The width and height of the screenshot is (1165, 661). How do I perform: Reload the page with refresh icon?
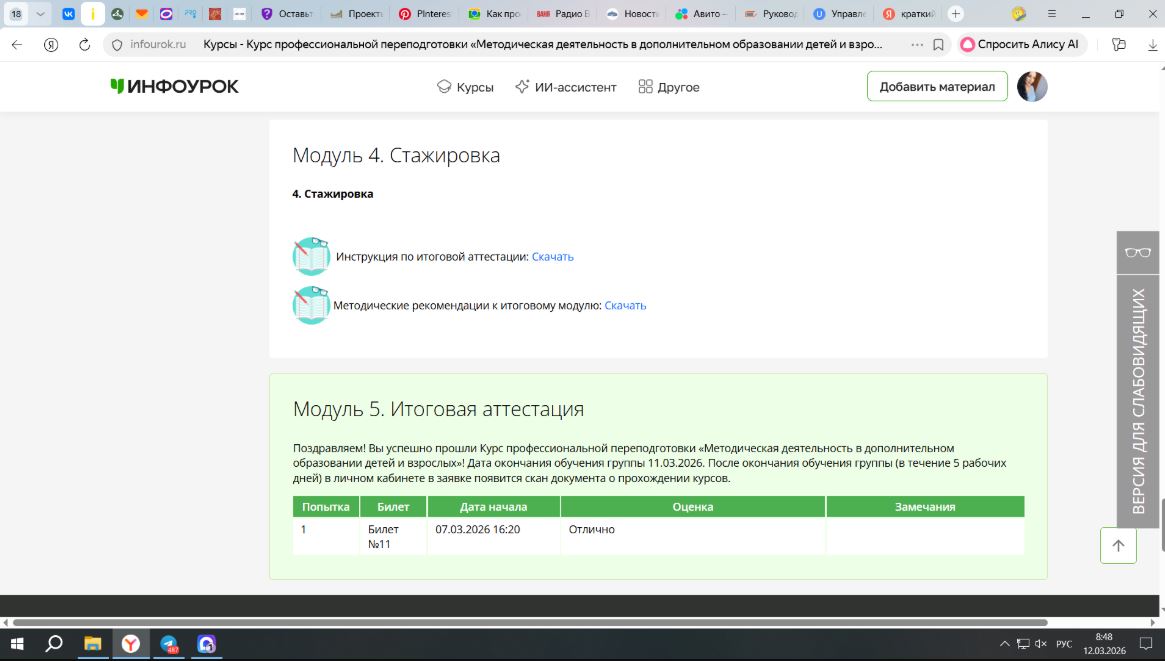tap(84, 45)
